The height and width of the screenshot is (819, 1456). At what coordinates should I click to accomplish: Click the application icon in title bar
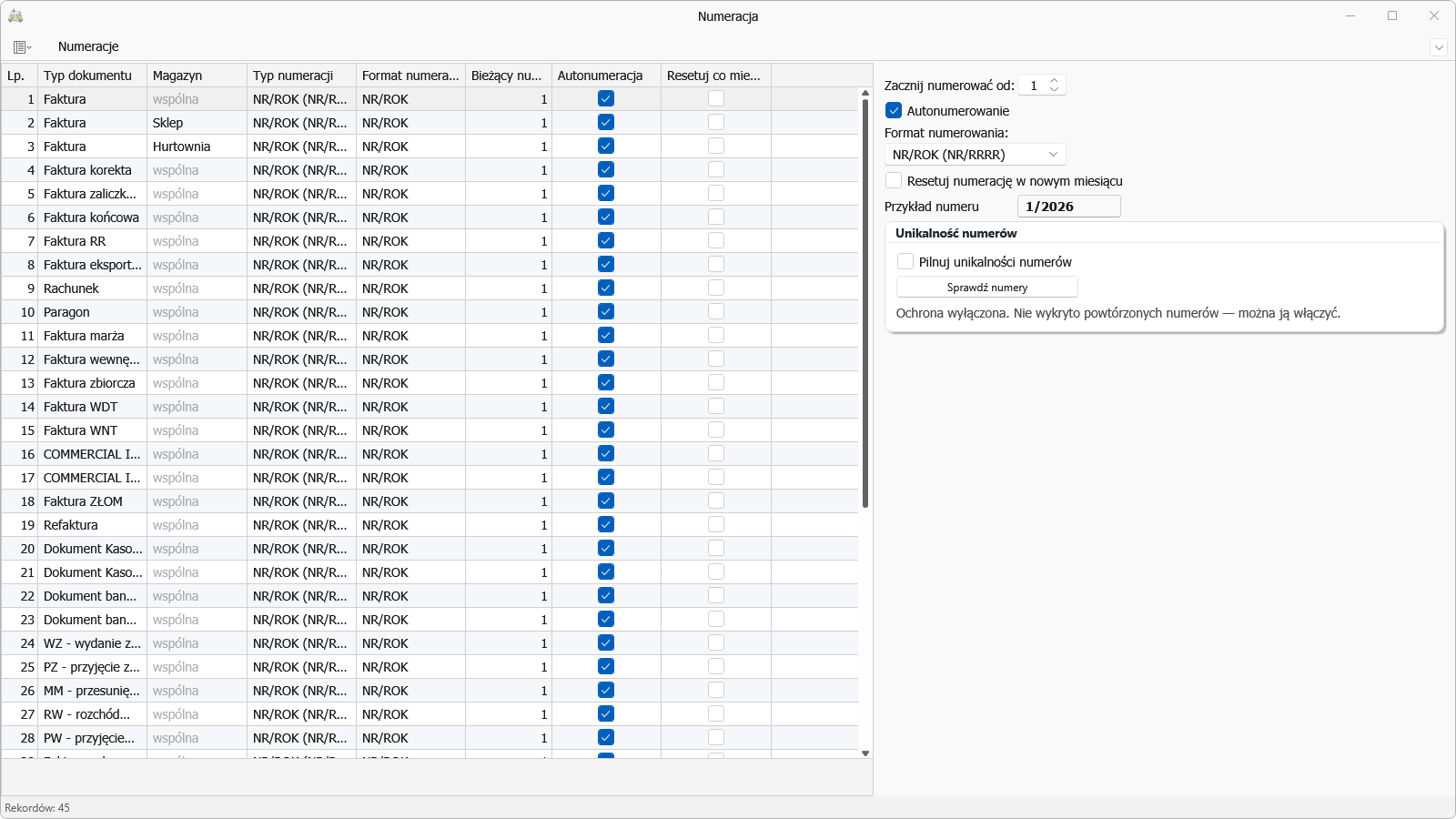(15, 15)
